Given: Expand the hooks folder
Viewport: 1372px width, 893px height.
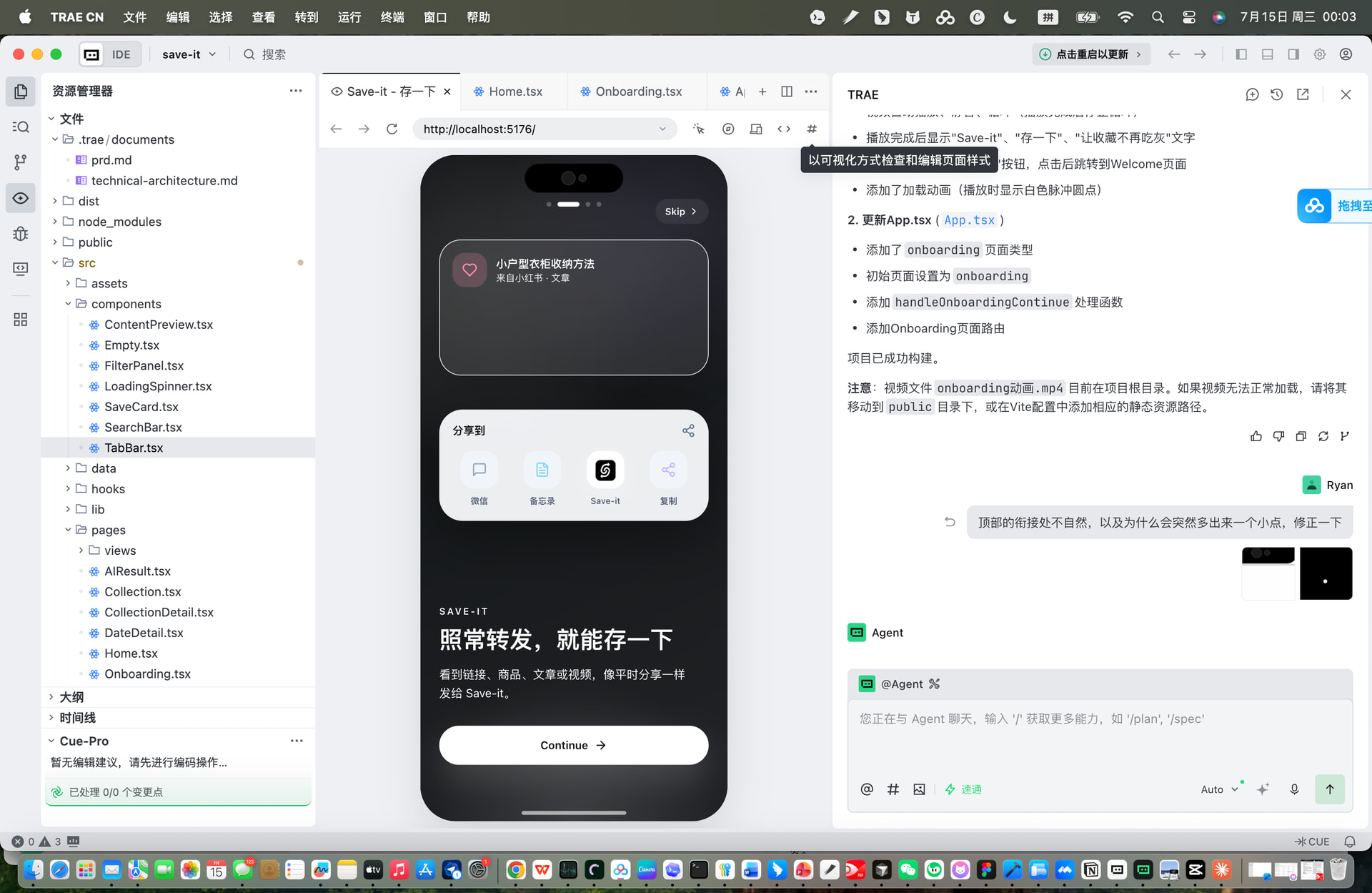Looking at the screenshot, I should 68,489.
